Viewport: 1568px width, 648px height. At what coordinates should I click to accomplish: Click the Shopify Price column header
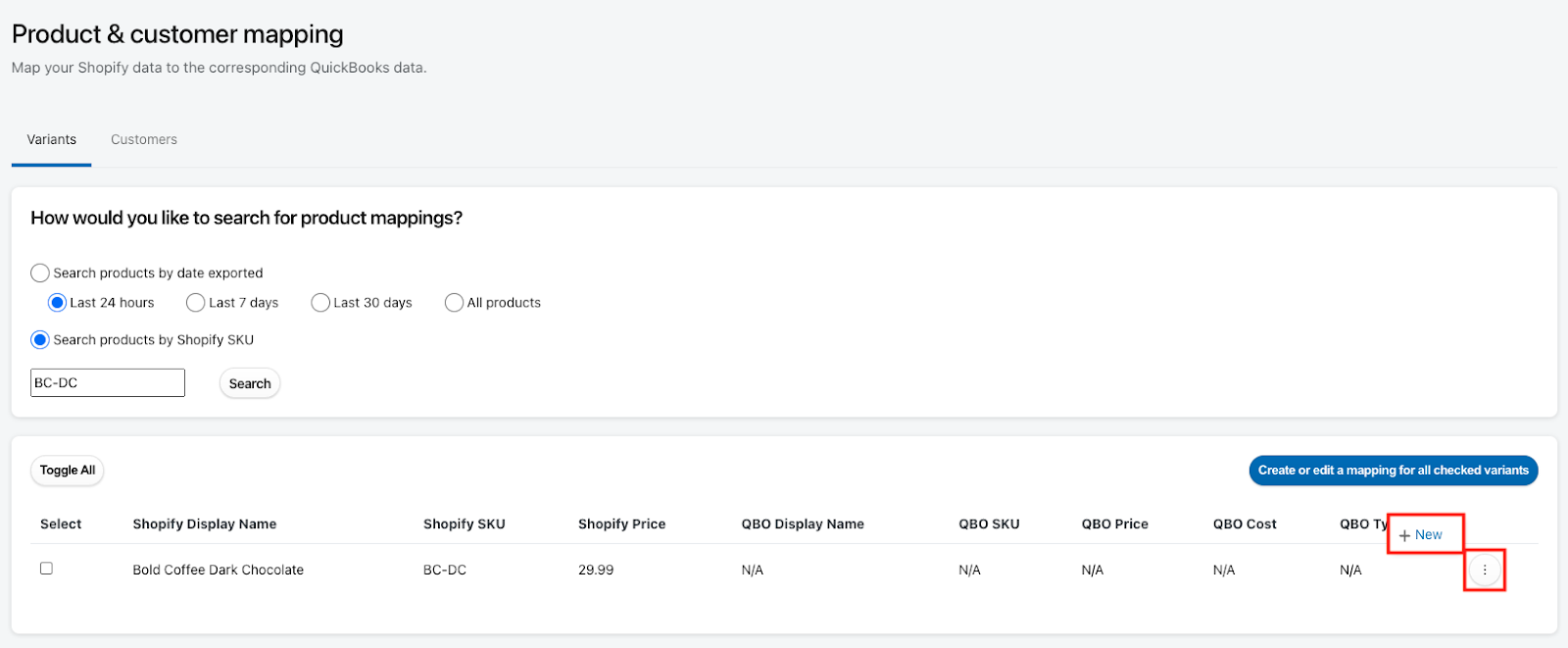621,524
